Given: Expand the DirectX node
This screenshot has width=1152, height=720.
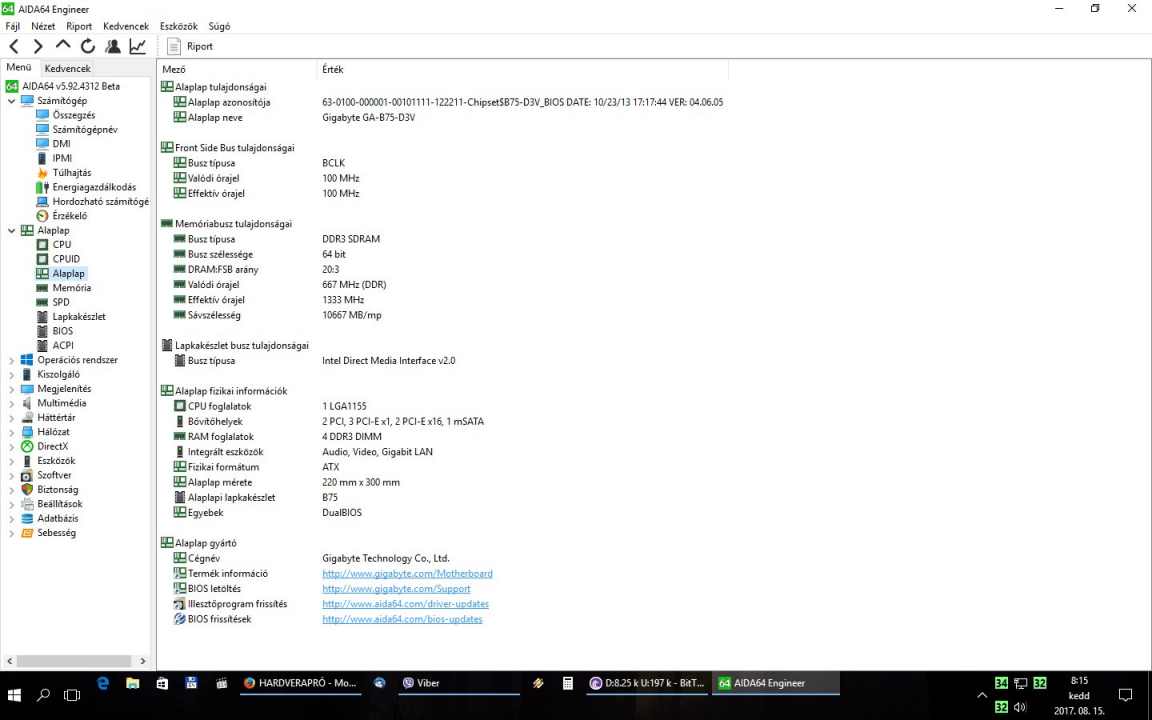Looking at the screenshot, I should coord(11,447).
